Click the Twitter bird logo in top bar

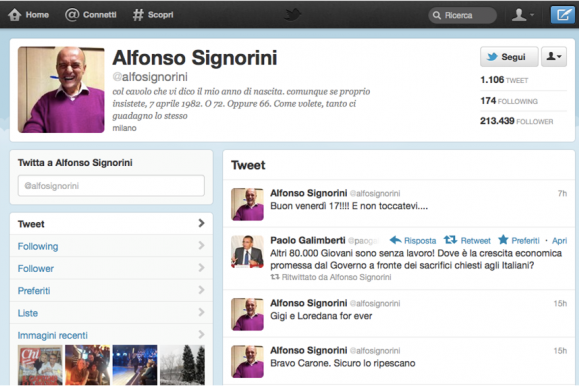click(292, 15)
